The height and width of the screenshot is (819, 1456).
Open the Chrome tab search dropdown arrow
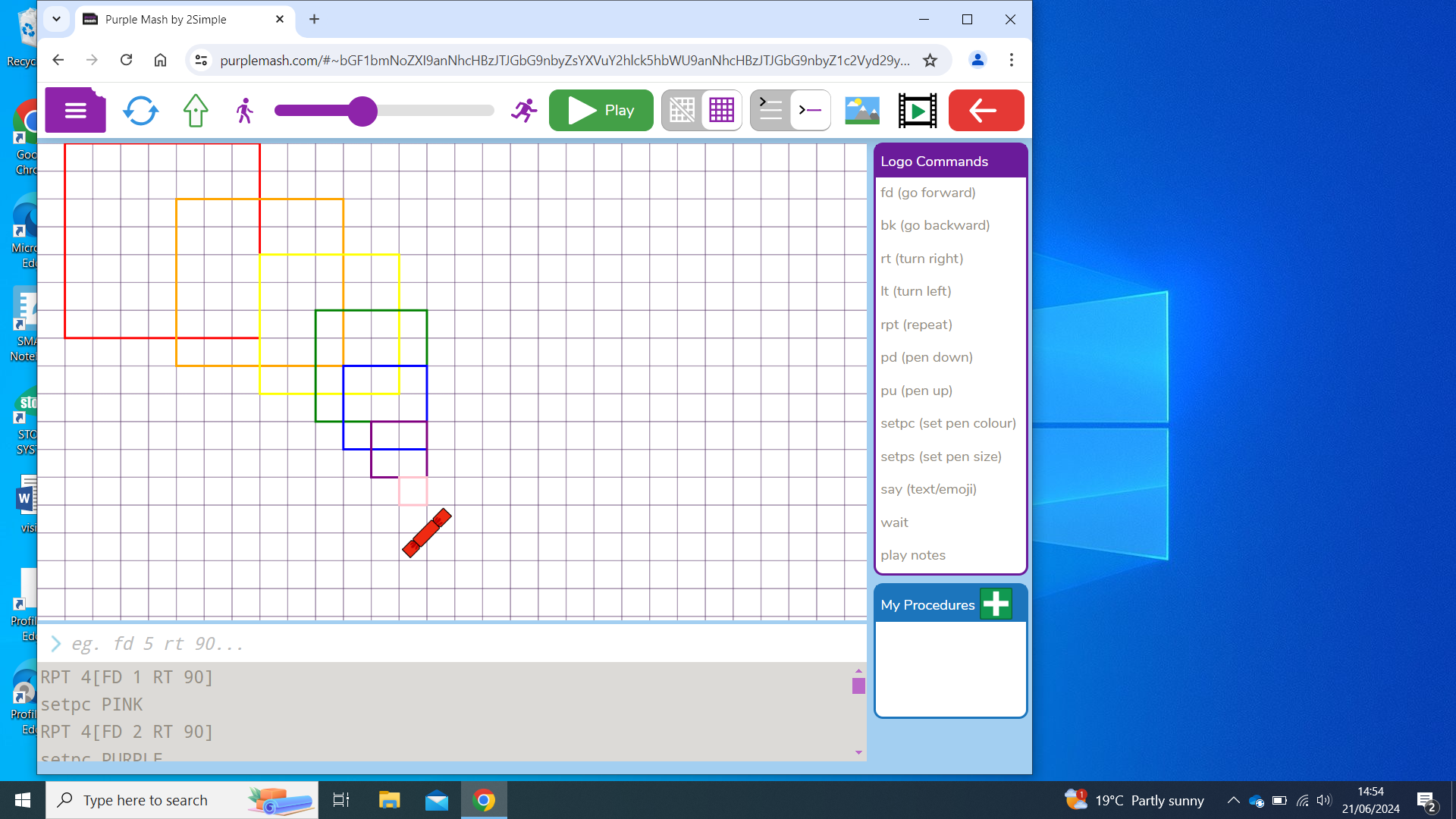[56, 19]
